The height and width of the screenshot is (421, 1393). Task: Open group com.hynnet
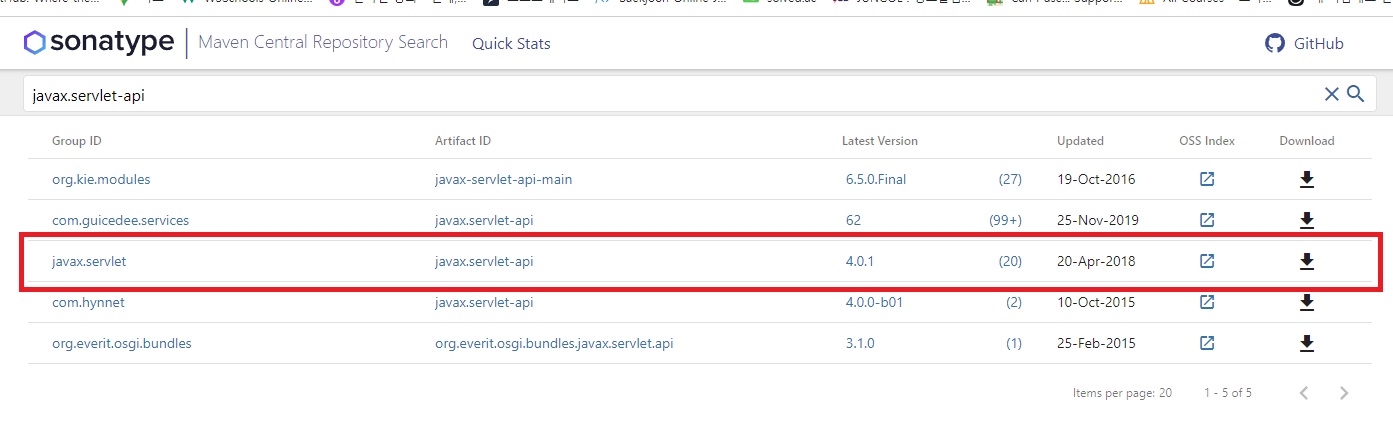pos(88,302)
